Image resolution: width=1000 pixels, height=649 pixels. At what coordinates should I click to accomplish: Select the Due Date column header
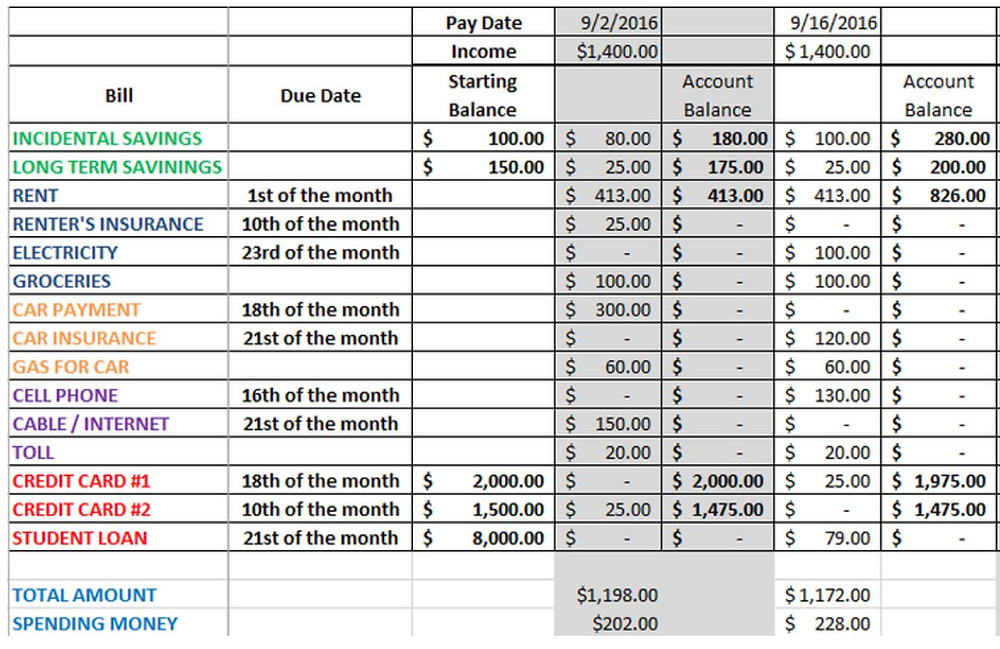[x=320, y=95]
